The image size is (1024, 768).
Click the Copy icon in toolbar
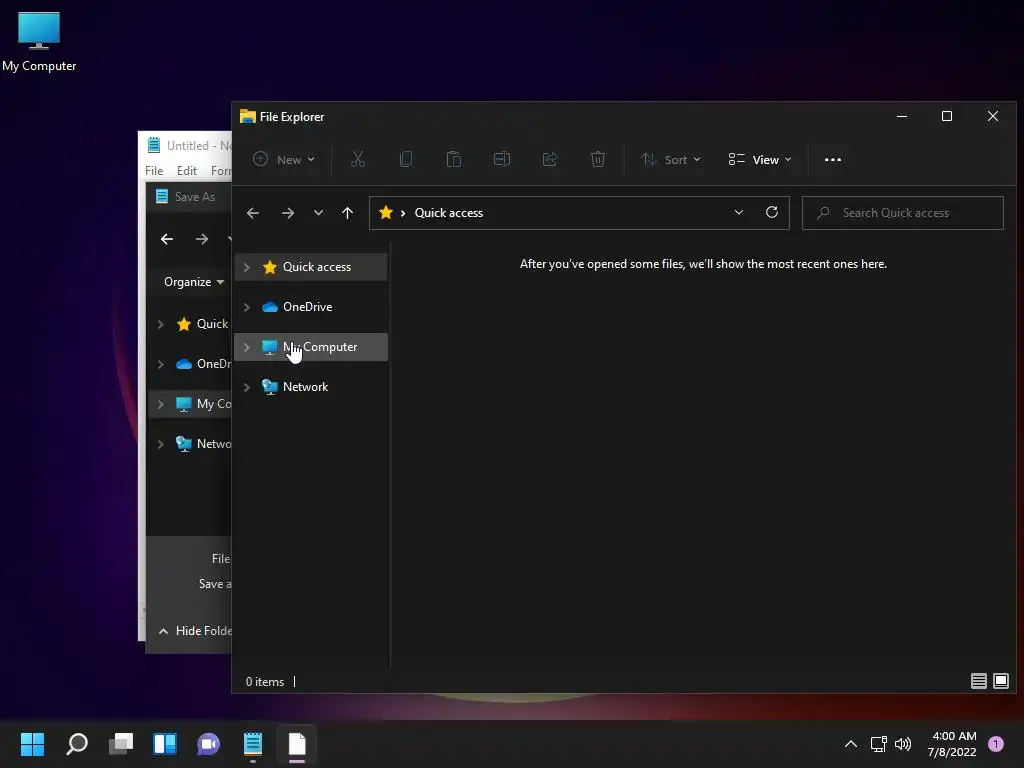tap(406, 159)
